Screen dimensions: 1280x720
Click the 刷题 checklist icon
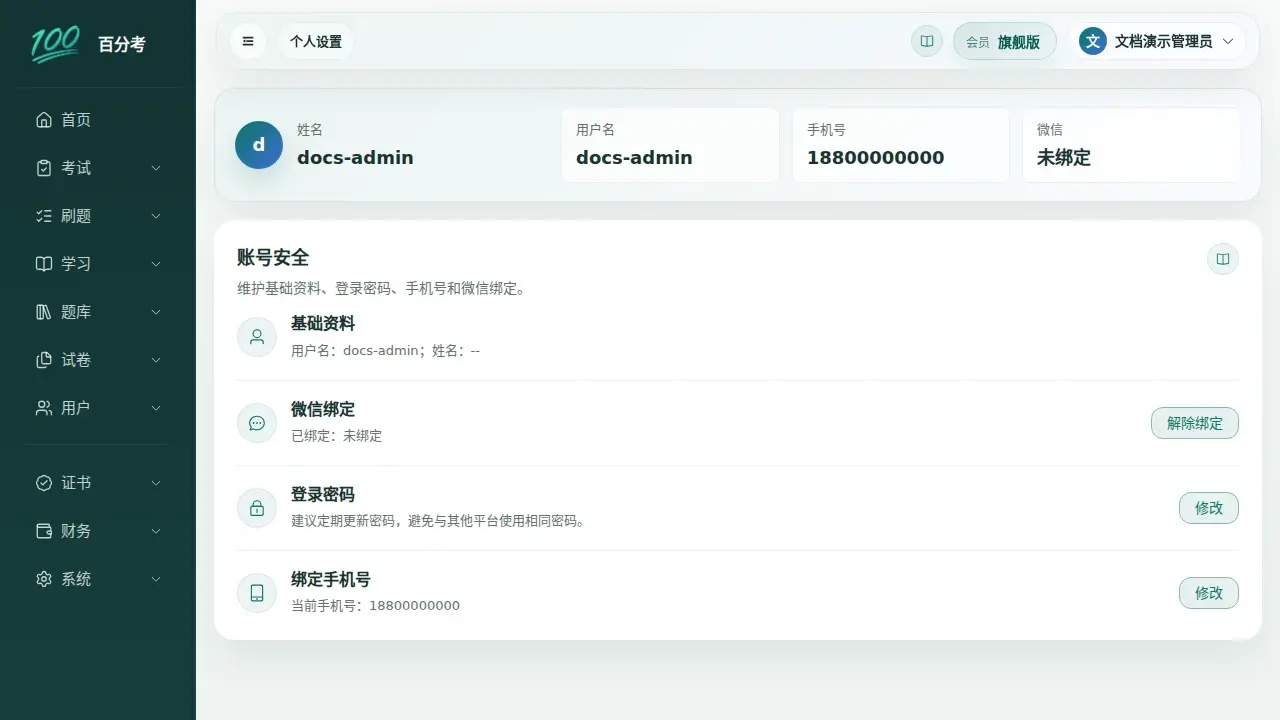tap(44, 216)
